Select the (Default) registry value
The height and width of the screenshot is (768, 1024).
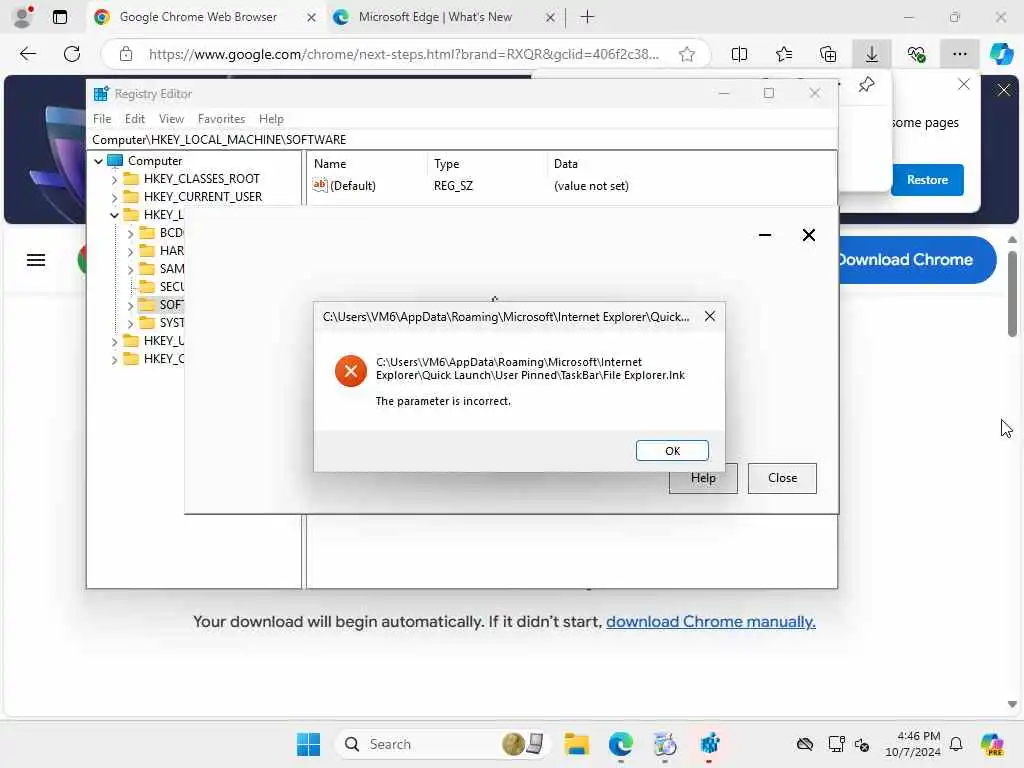point(344,186)
